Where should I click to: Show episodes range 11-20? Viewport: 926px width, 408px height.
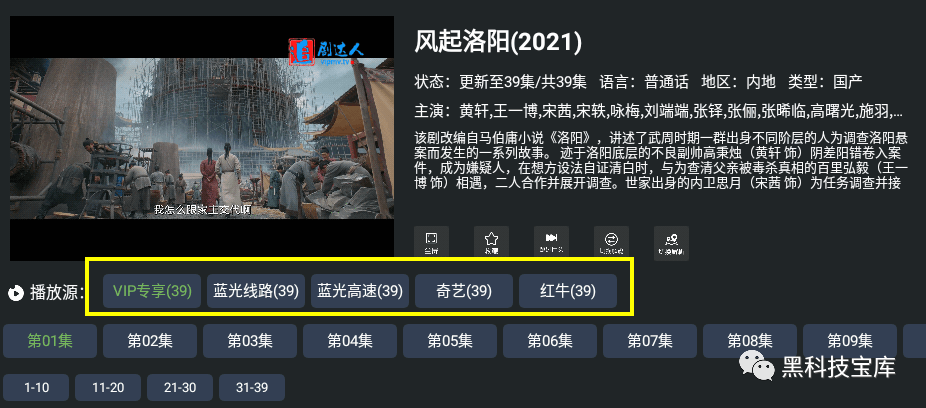point(108,388)
